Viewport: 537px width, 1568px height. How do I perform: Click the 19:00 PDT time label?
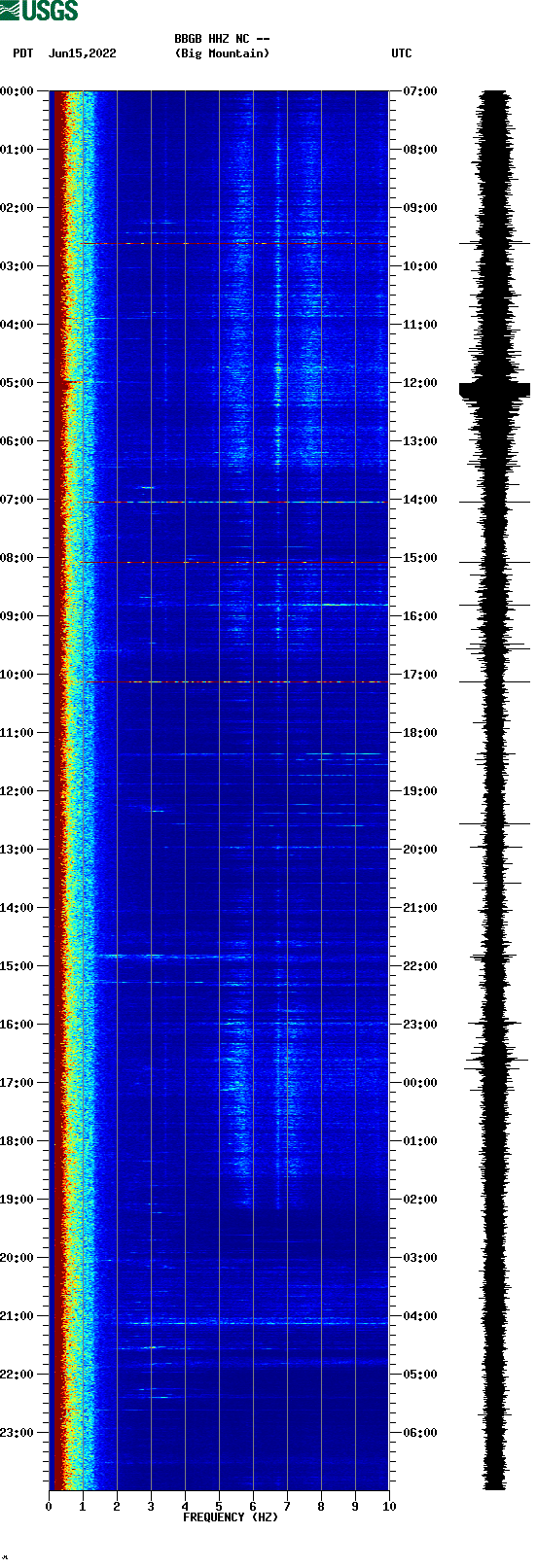[18, 1200]
